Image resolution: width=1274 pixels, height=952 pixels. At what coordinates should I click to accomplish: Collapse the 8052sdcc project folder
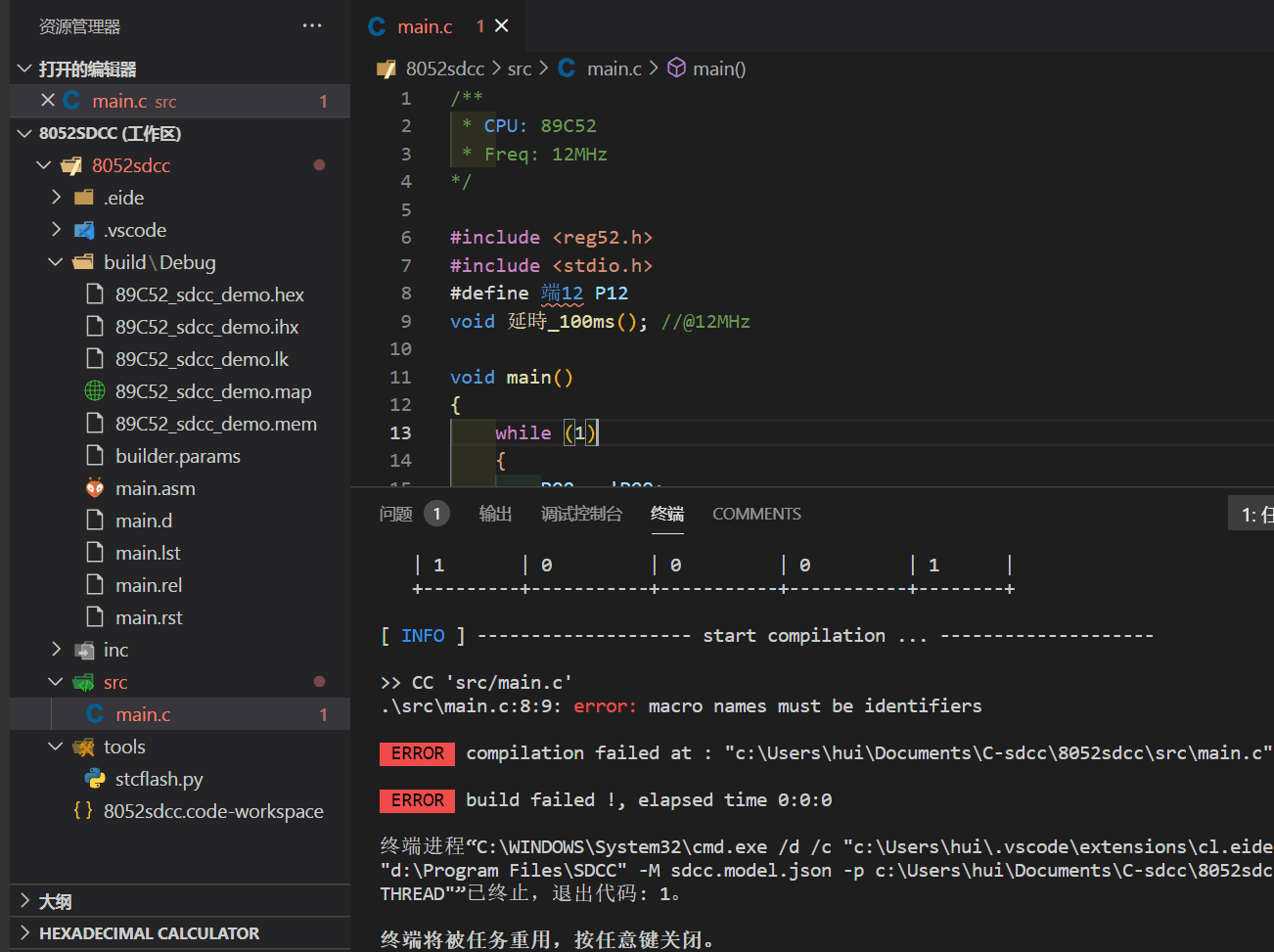click(43, 165)
